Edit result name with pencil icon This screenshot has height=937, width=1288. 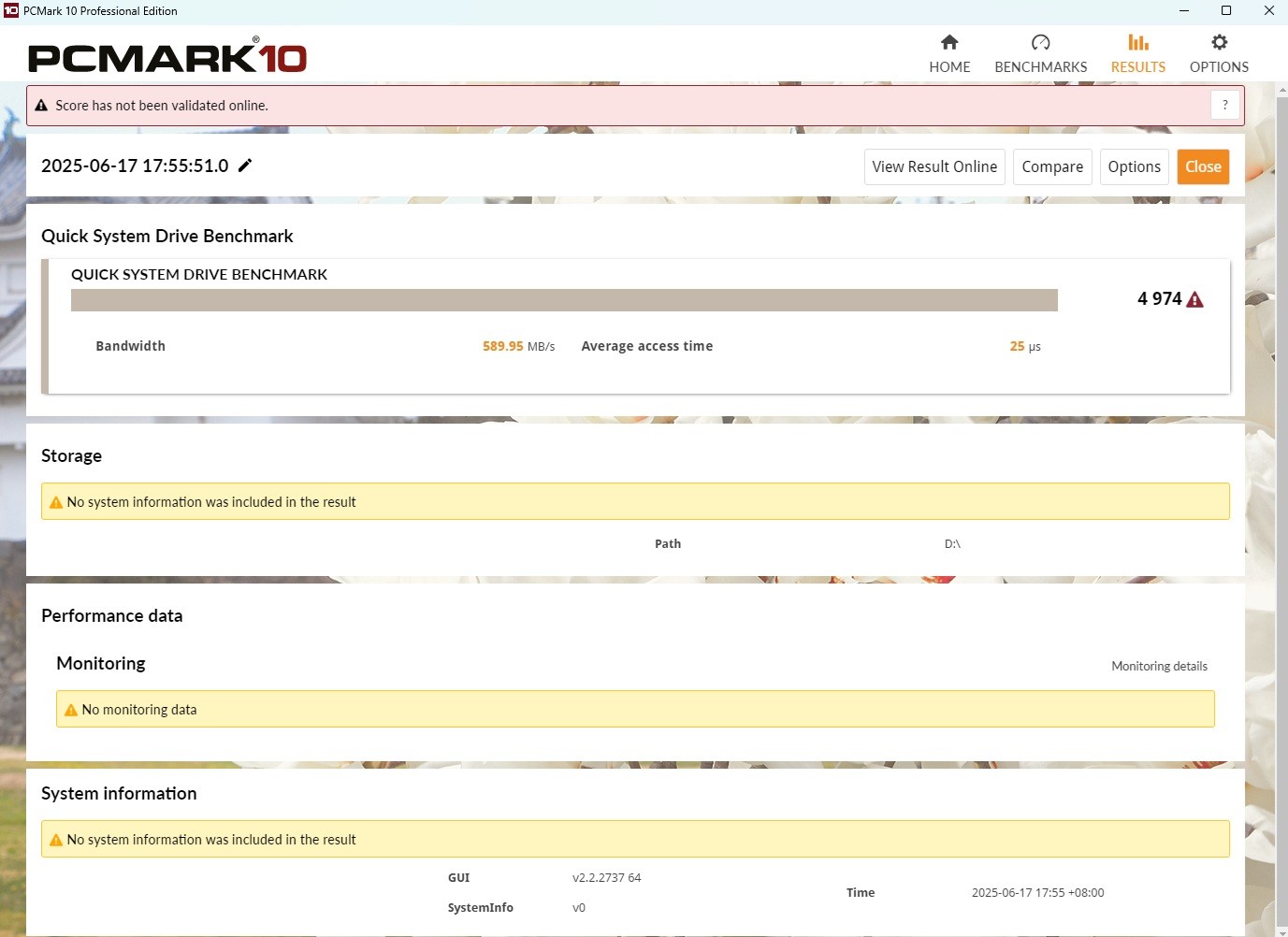(245, 166)
